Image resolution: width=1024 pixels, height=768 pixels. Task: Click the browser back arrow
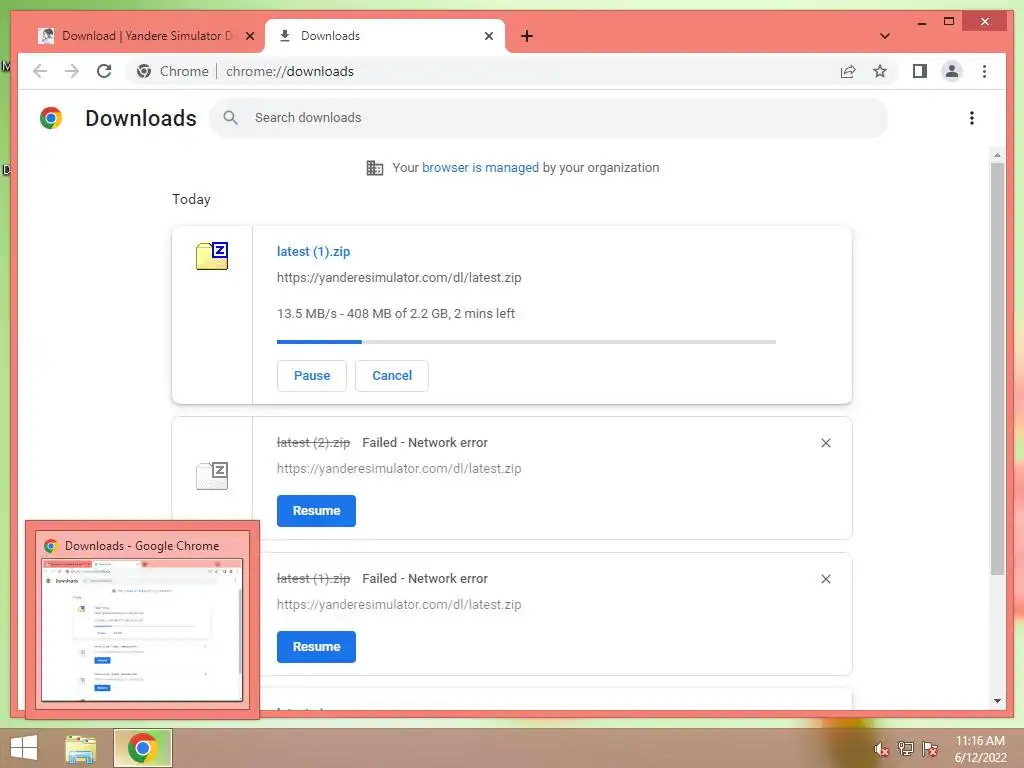point(40,71)
